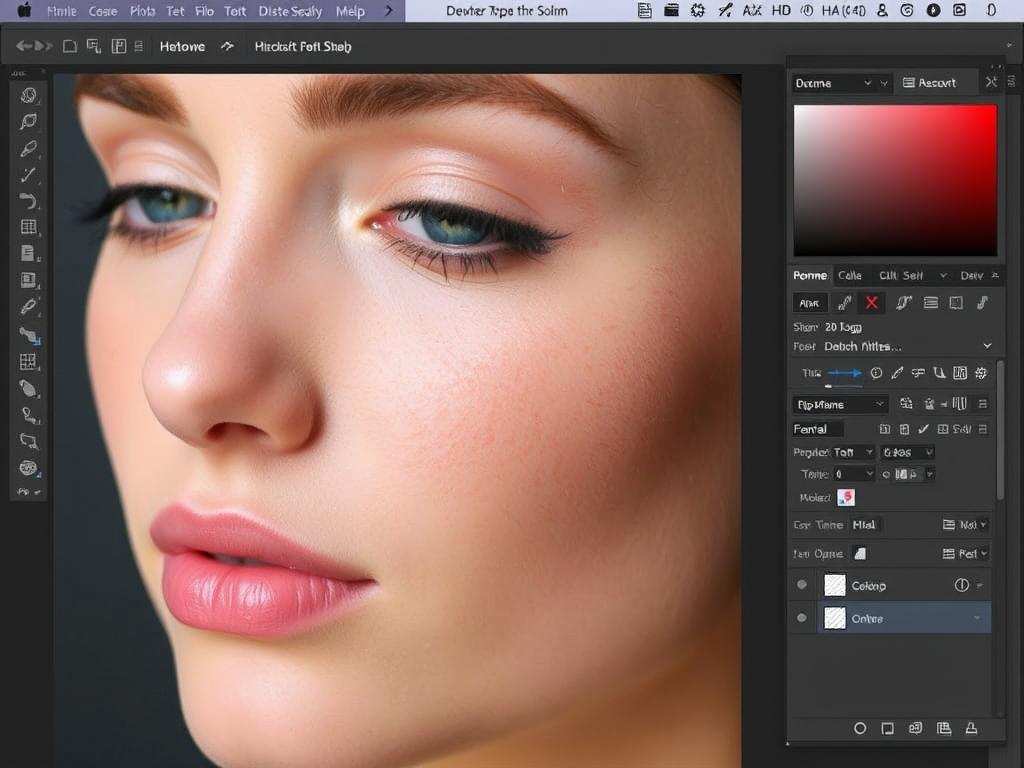Click the checkmark icon in Fental row
This screenshot has height=768, width=1024.
tap(924, 429)
